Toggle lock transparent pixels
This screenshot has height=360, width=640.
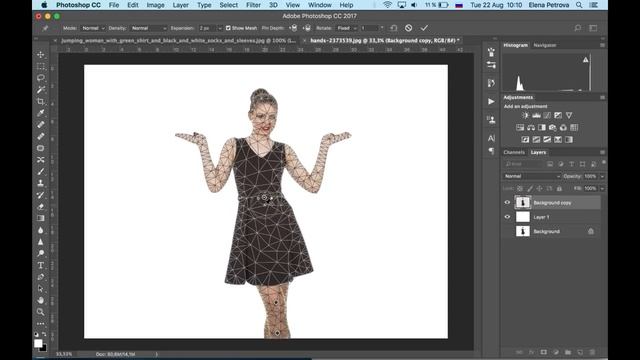[x=520, y=189]
